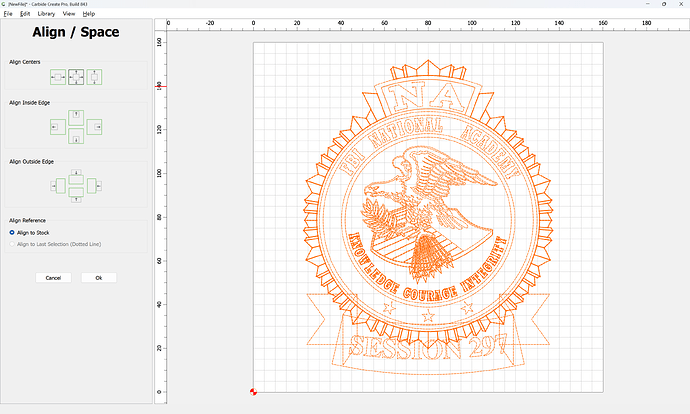
Task: Open the File menu
Action: coord(8,14)
